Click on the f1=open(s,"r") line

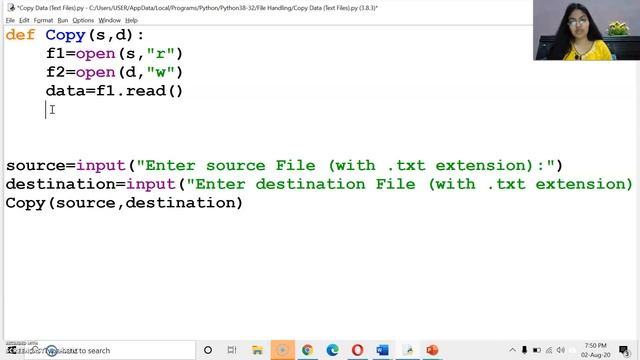[x=114, y=53]
